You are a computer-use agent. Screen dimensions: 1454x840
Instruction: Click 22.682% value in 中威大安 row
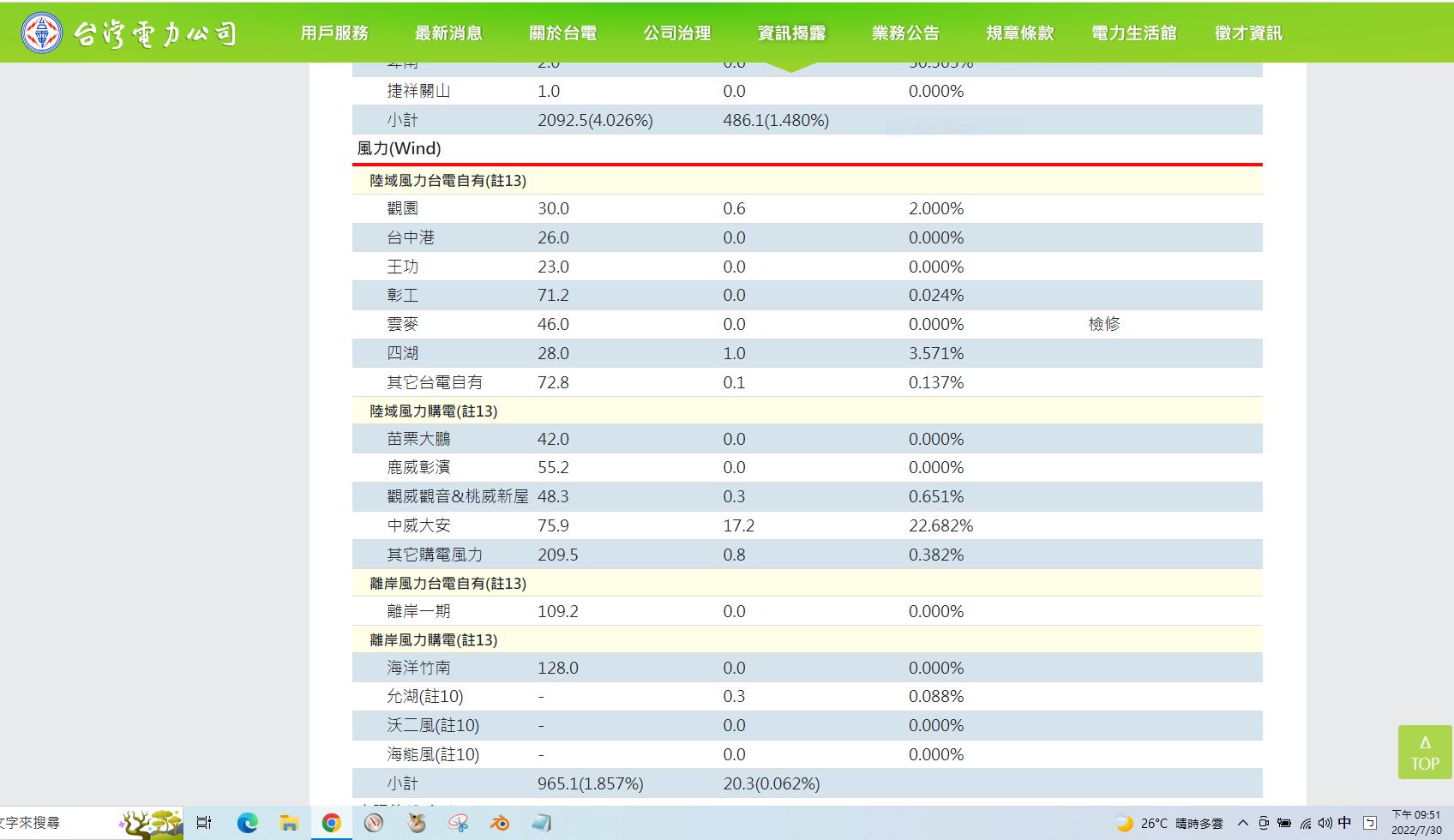click(x=940, y=525)
